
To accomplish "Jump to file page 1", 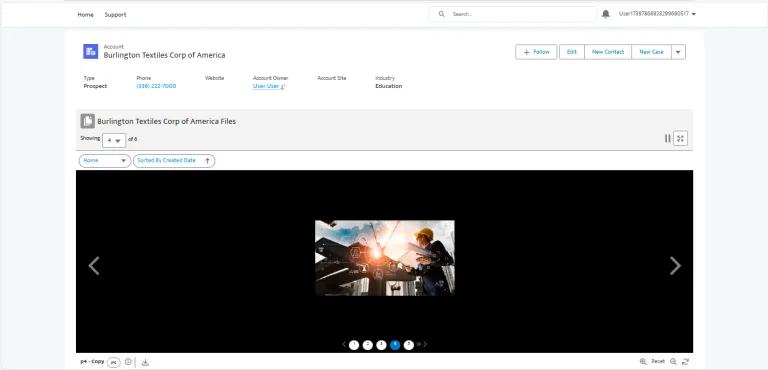I will pyautogui.click(x=354, y=345).
